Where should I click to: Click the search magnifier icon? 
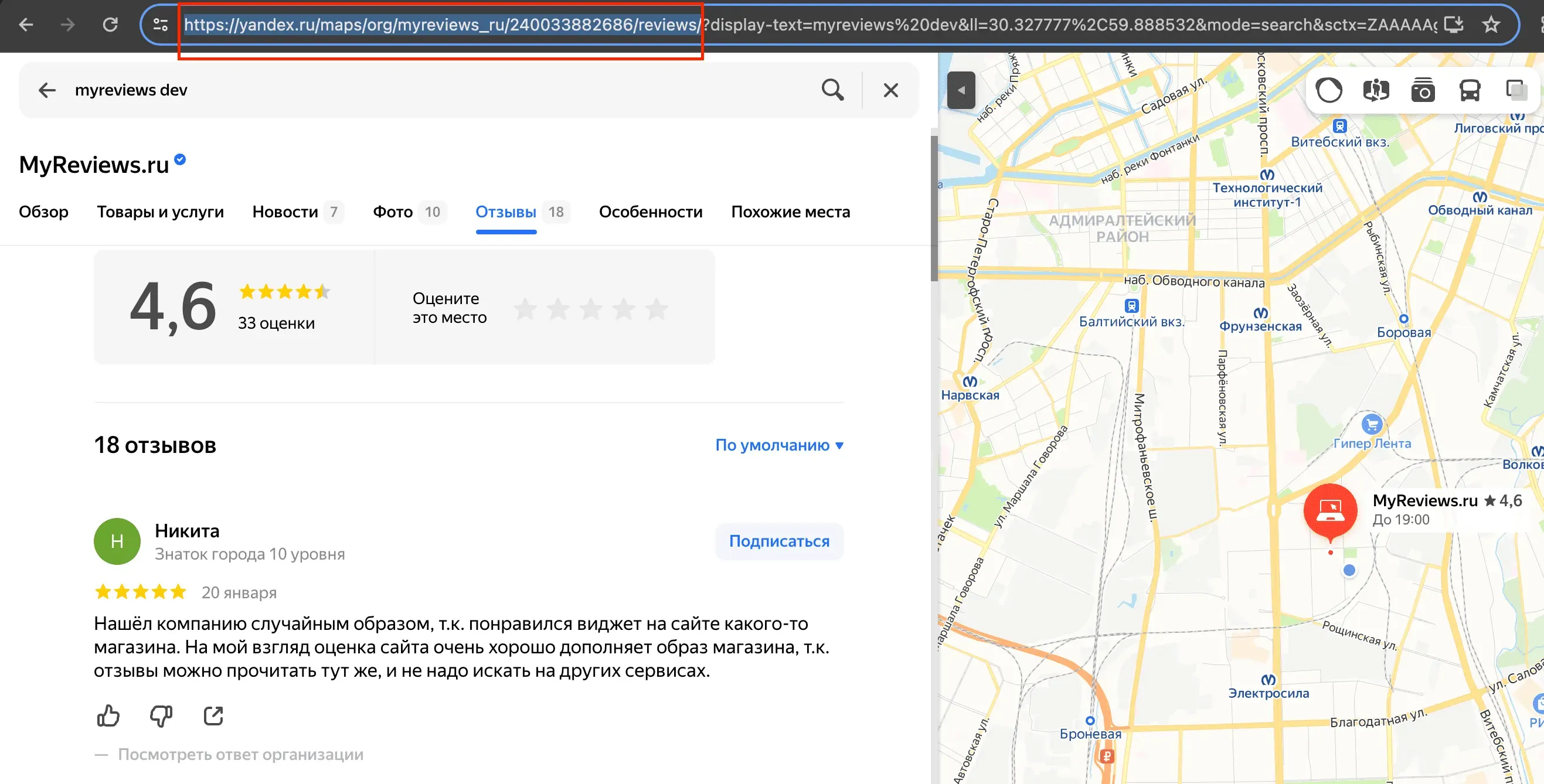[832, 90]
